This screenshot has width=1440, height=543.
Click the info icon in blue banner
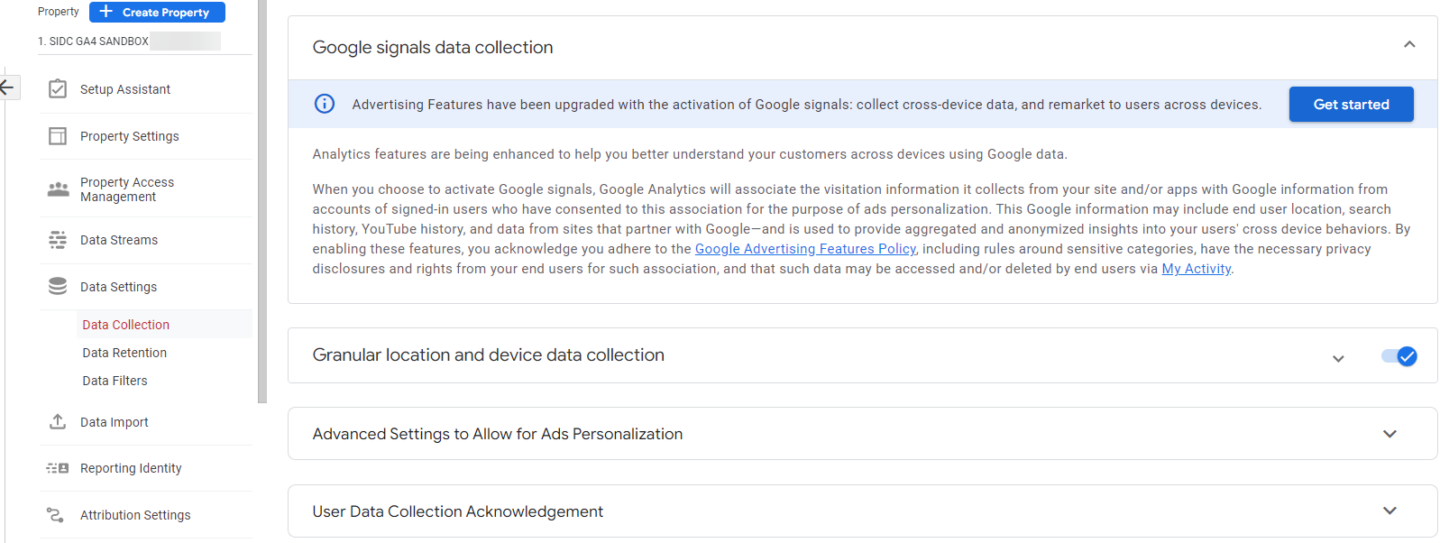tap(325, 104)
